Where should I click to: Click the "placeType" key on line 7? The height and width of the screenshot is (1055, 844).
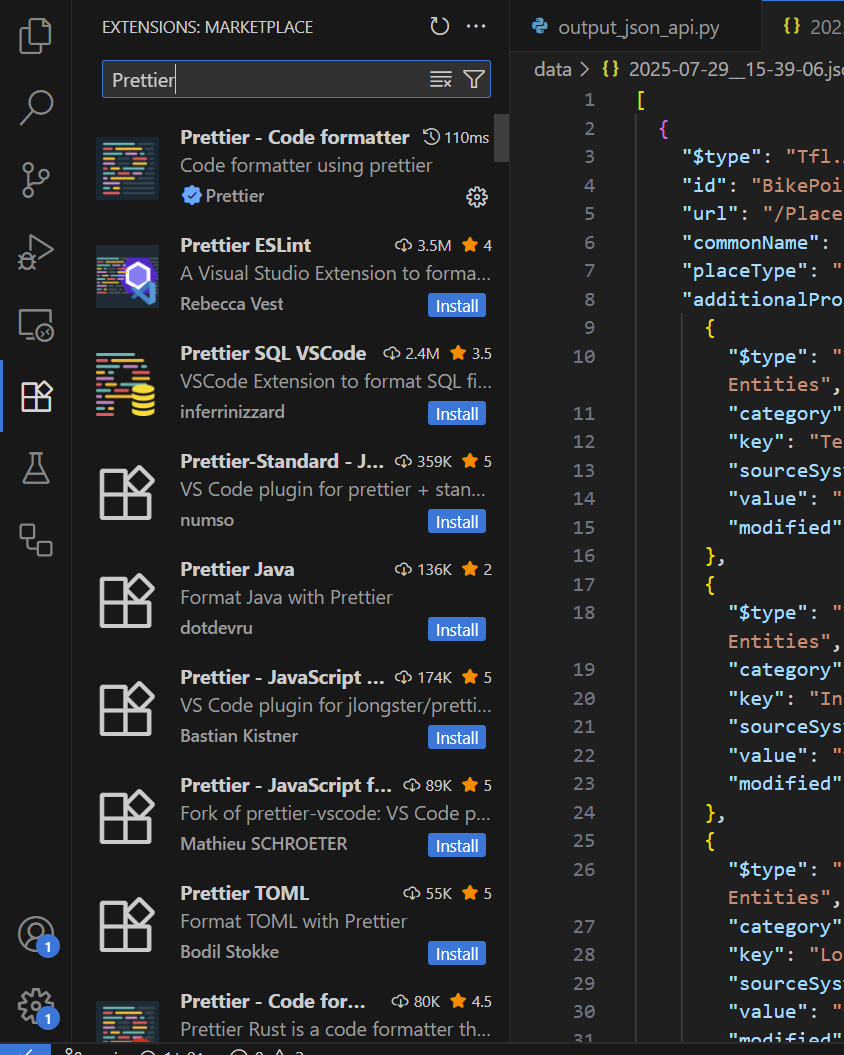tap(744, 270)
